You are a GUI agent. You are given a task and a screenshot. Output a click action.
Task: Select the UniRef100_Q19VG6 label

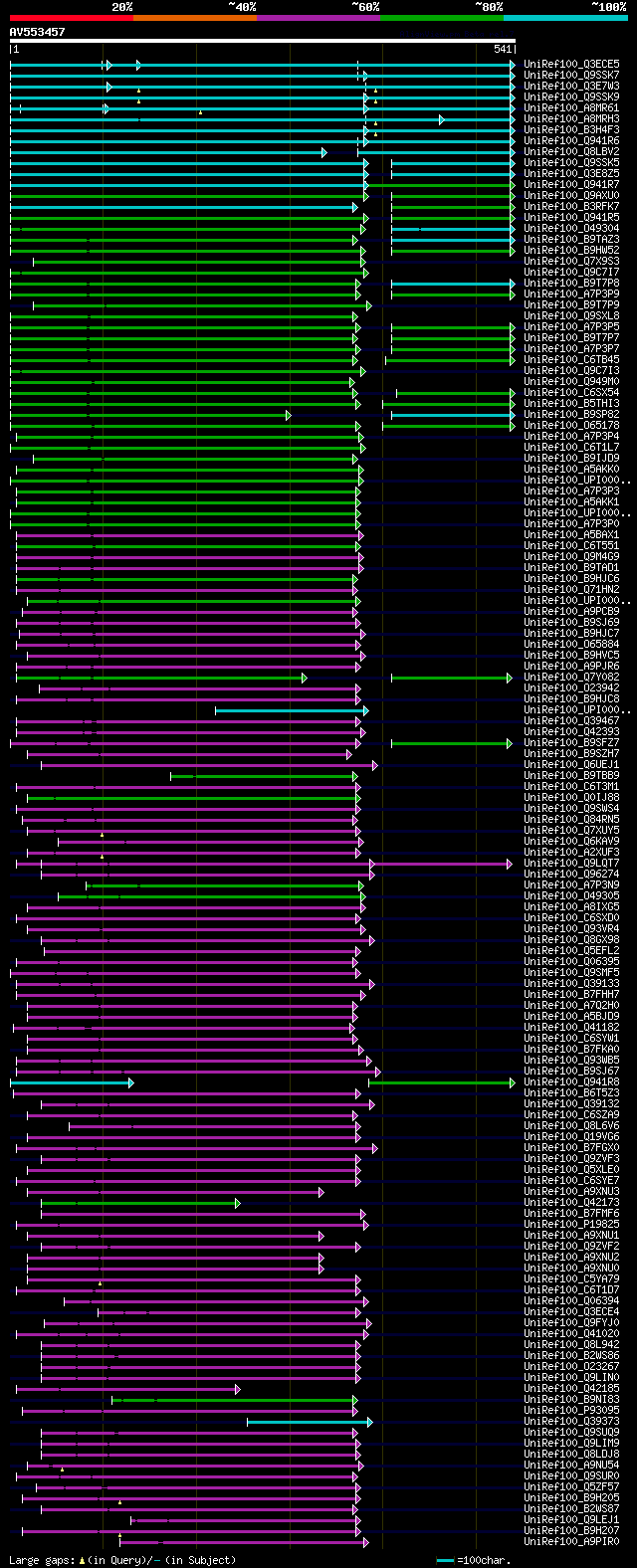[571, 1137]
